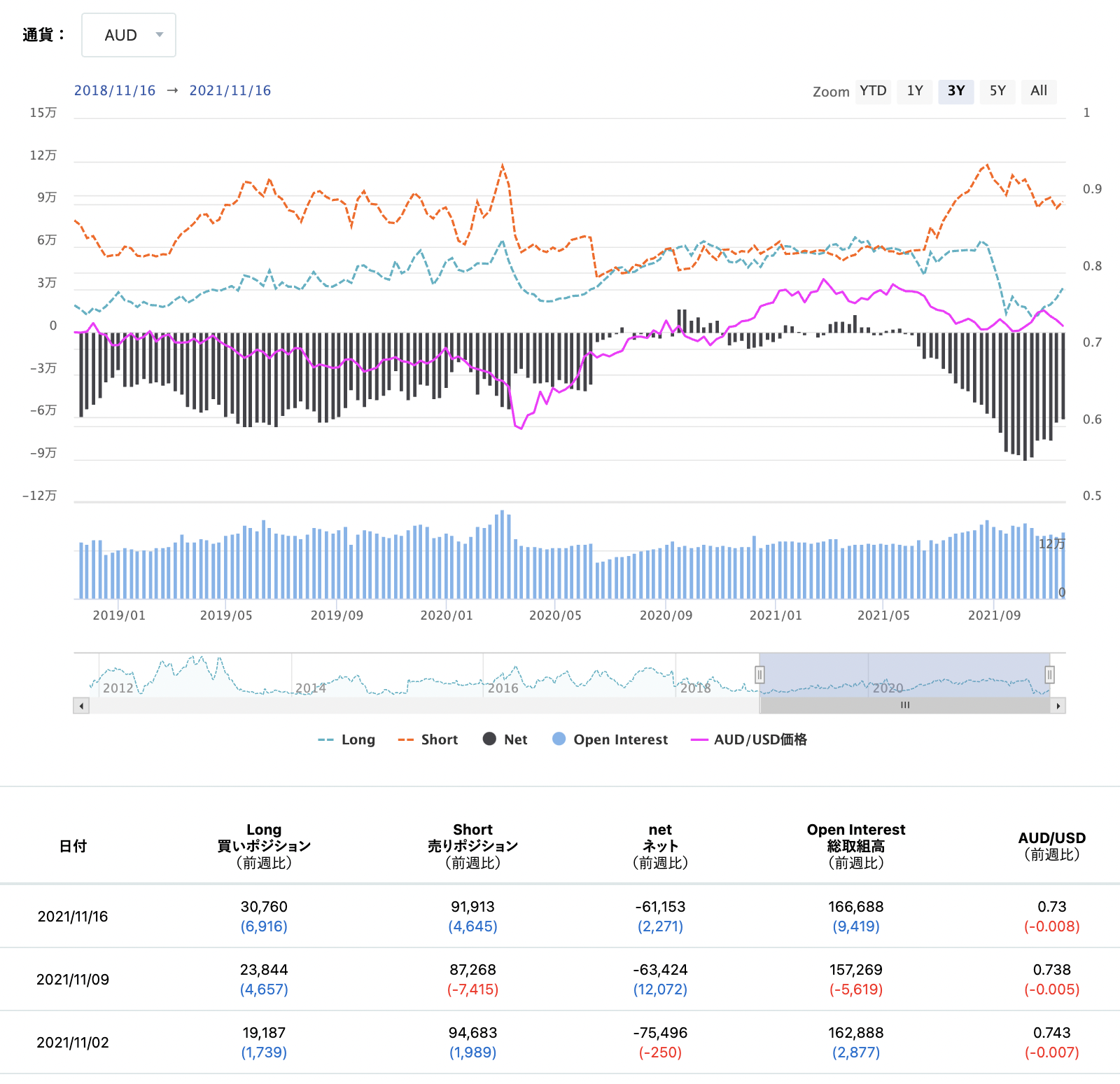Viewport: 1120px width, 1084px height.
Task: Select the 3Y zoom range
Action: tap(956, 91)
